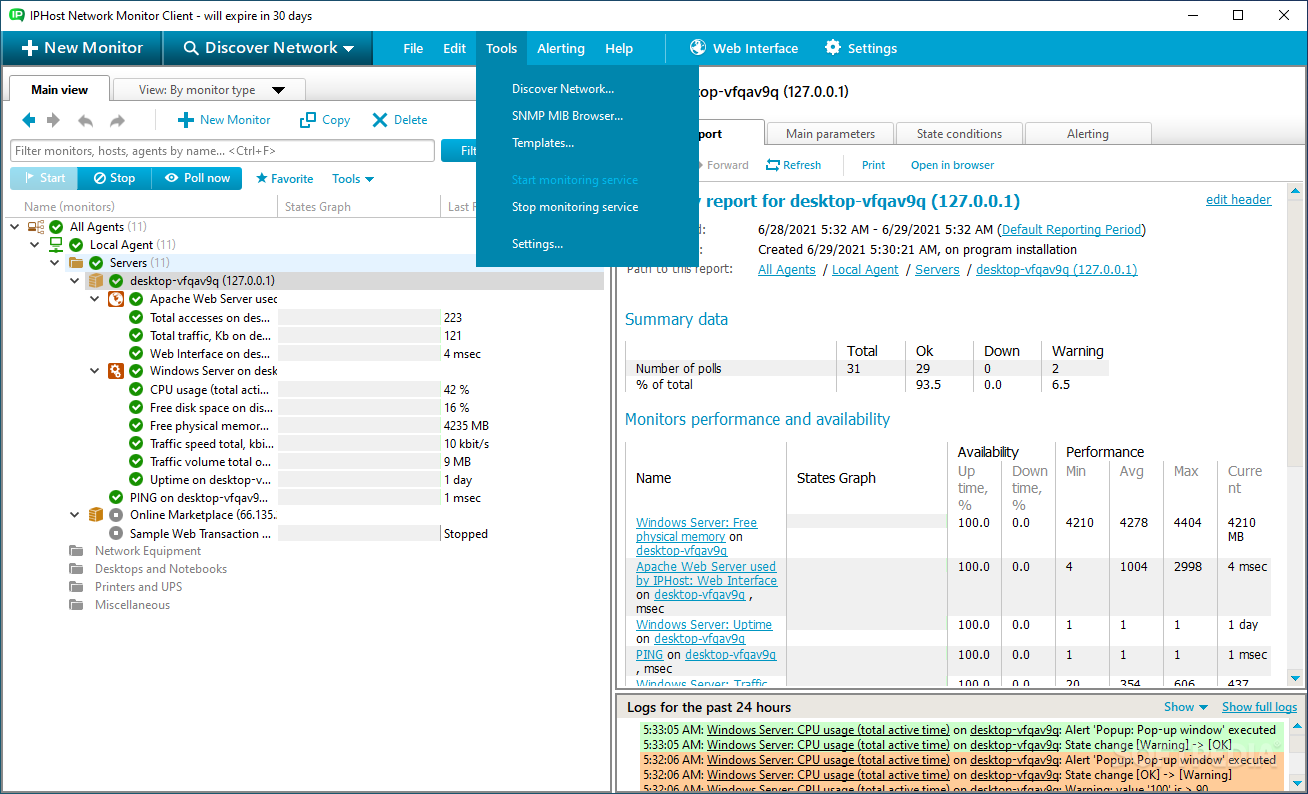
Task: Choose Settings... in Tools menu
Action: click(x=537, y=244)
